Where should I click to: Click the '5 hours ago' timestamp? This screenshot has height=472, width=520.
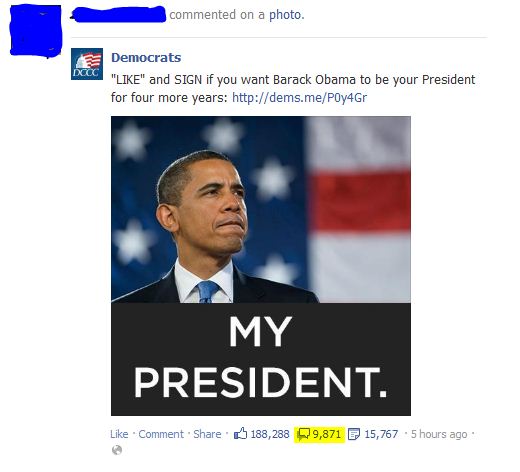click(x=439, y=434)
